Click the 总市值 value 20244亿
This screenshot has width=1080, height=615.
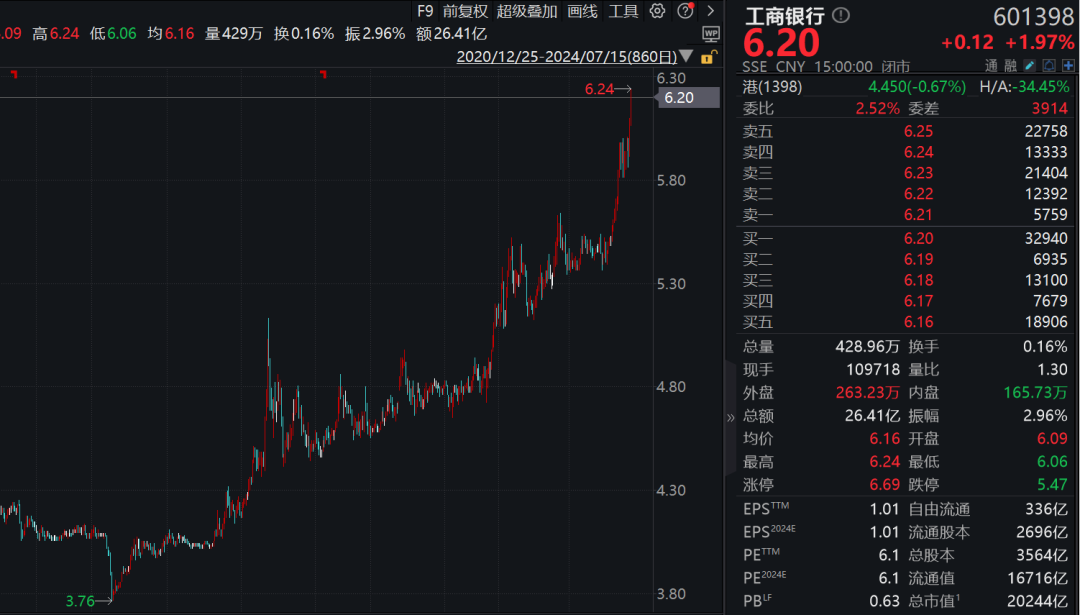click(x=1038, y=601)
